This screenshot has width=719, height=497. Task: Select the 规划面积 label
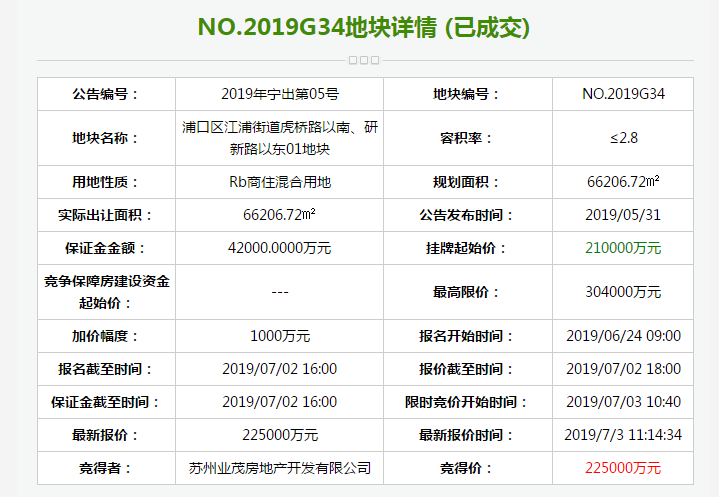coord(467,182)
